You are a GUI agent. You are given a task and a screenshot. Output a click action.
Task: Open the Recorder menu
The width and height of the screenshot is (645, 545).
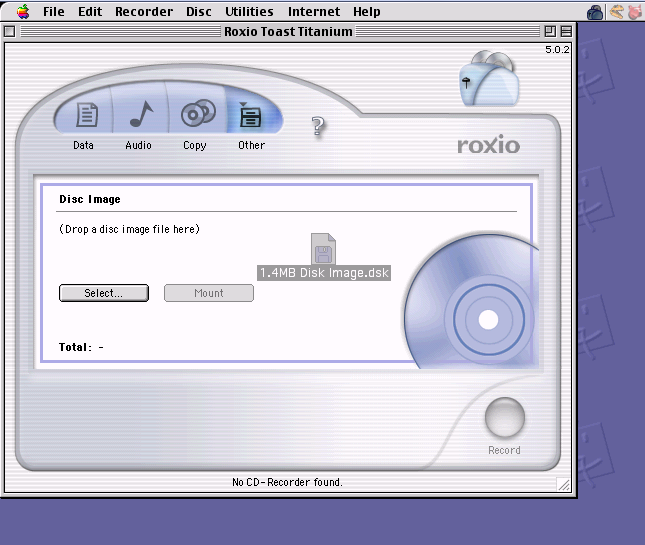click(x=144, y=12)
